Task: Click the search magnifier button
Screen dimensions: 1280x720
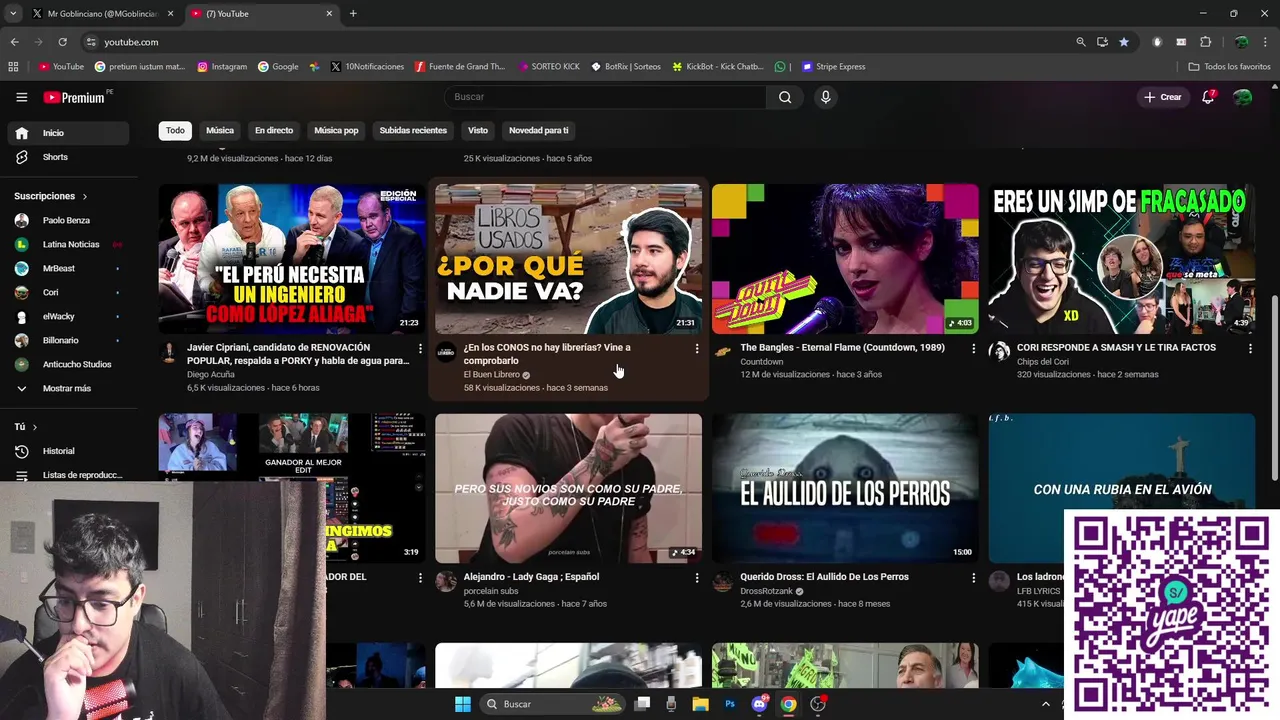Action: [785, 97]
